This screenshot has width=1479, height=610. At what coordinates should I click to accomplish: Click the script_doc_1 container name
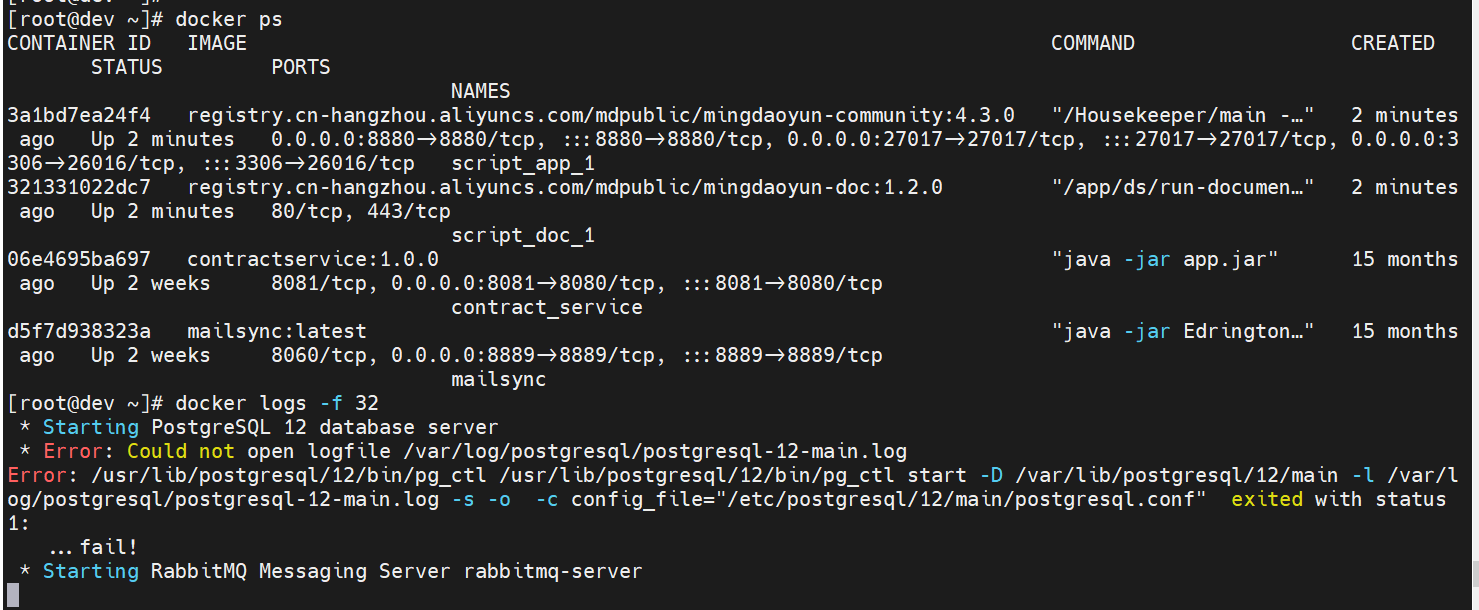tap(523, 235)
